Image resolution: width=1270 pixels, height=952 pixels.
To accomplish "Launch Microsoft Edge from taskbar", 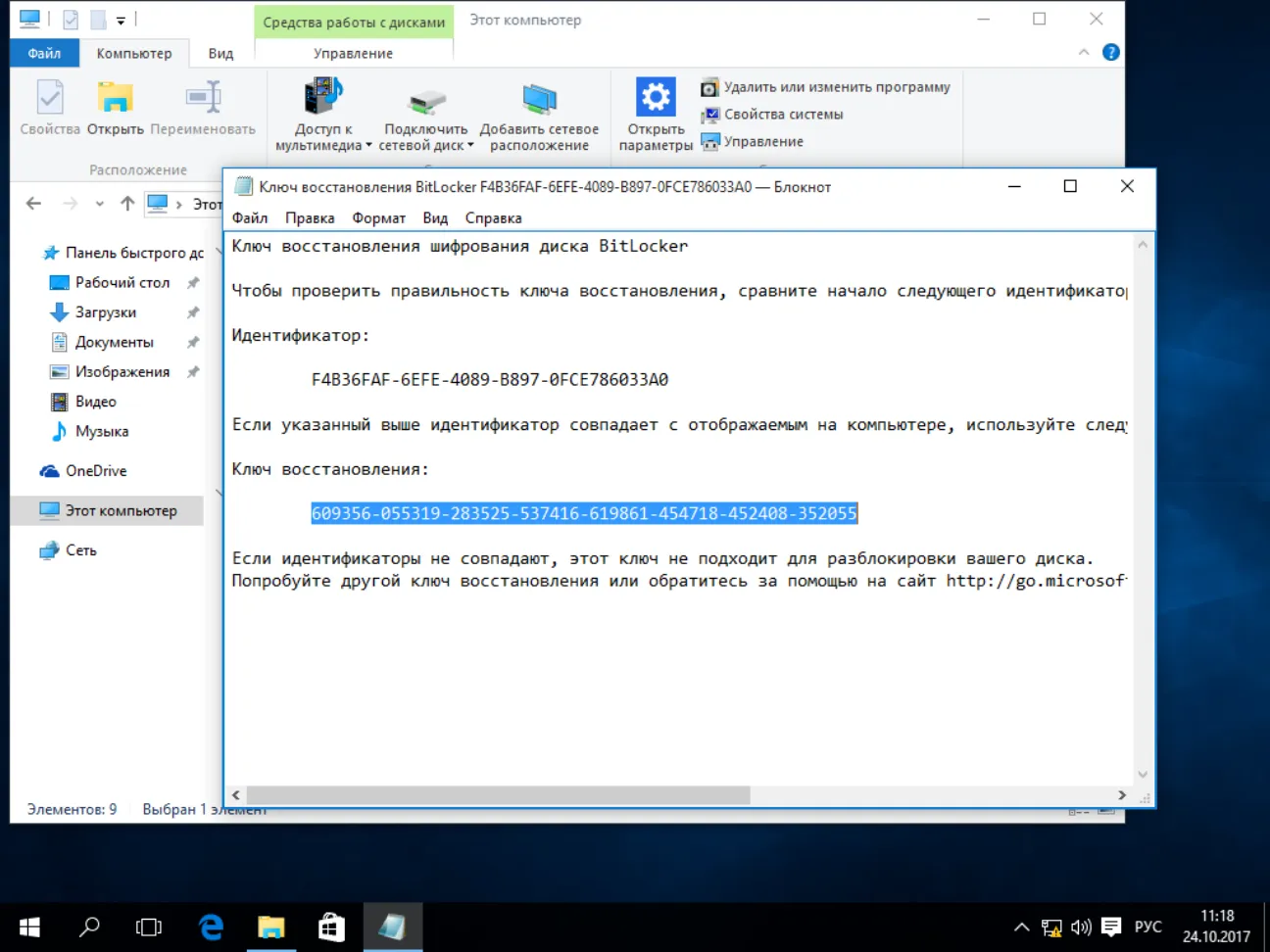I will [210, 927].
